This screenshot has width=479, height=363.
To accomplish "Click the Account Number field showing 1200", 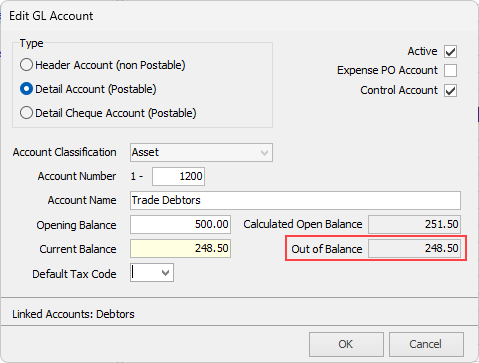I will pyautogui.click(x=178, y=176).
